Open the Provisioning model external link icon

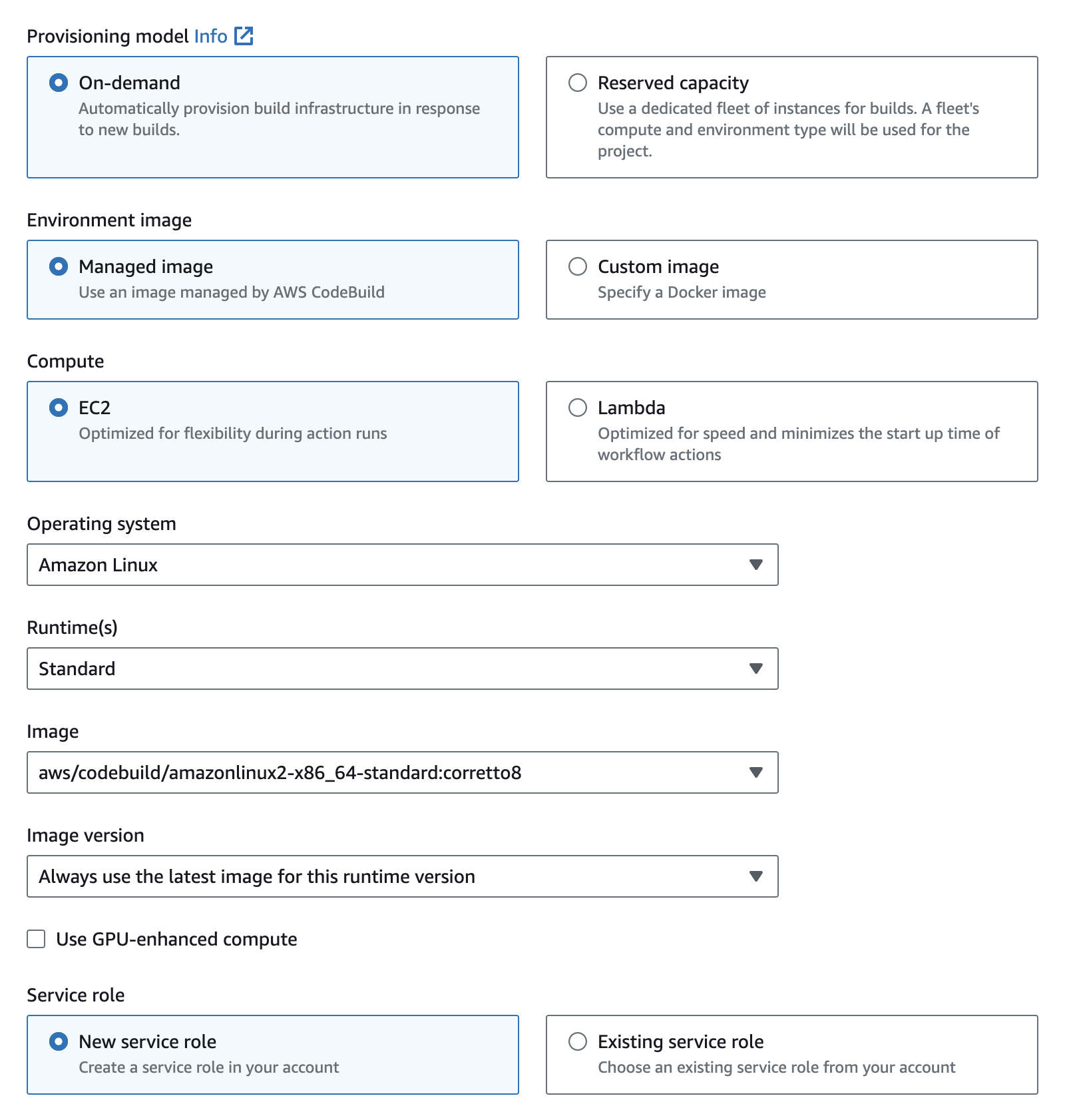tap(244, 36)
